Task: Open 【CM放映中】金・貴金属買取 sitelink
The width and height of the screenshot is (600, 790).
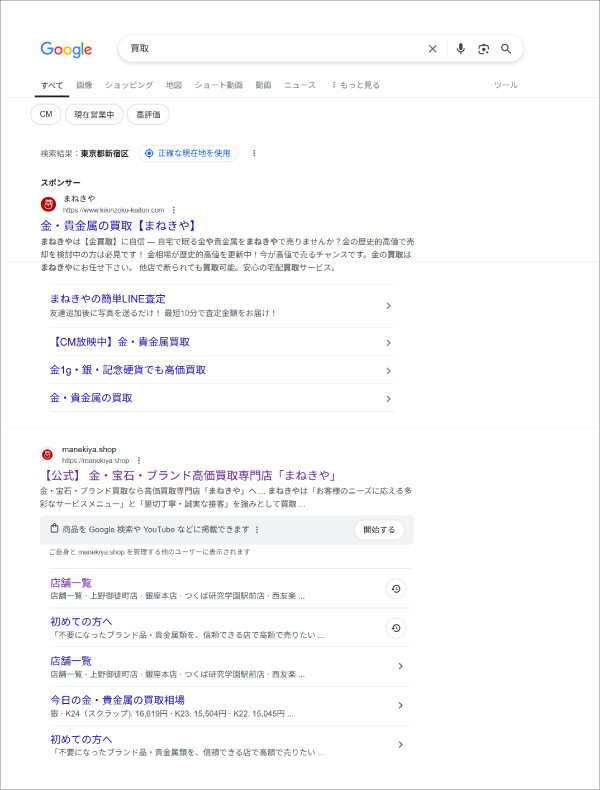Action: [120, 342]
